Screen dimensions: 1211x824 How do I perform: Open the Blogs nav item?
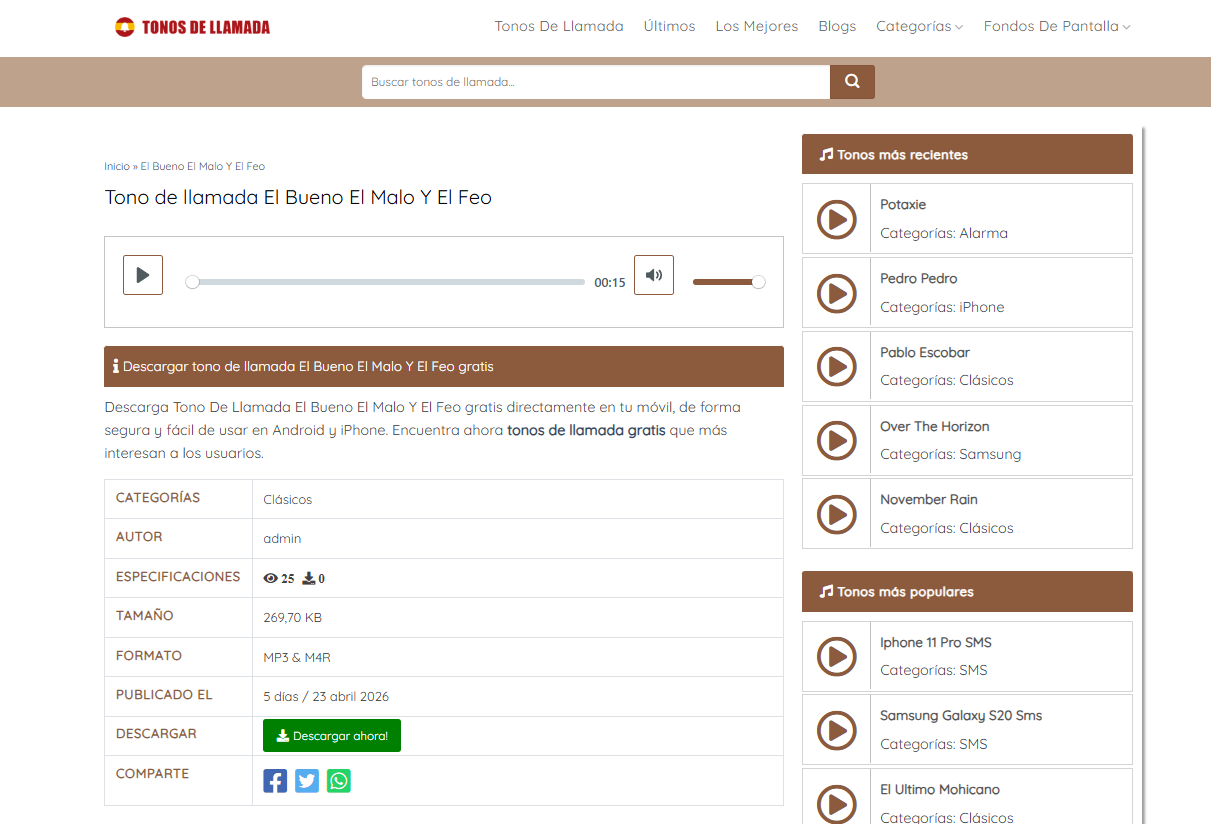[837, 27]
